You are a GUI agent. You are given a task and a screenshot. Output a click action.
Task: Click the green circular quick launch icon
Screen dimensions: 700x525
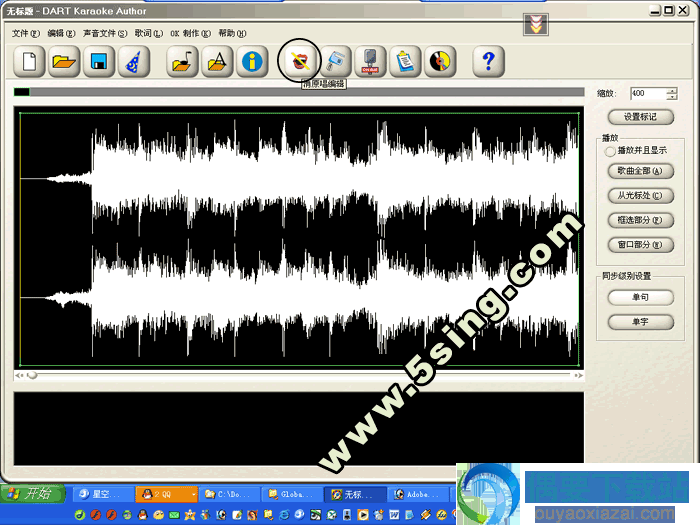click(79, 515)
